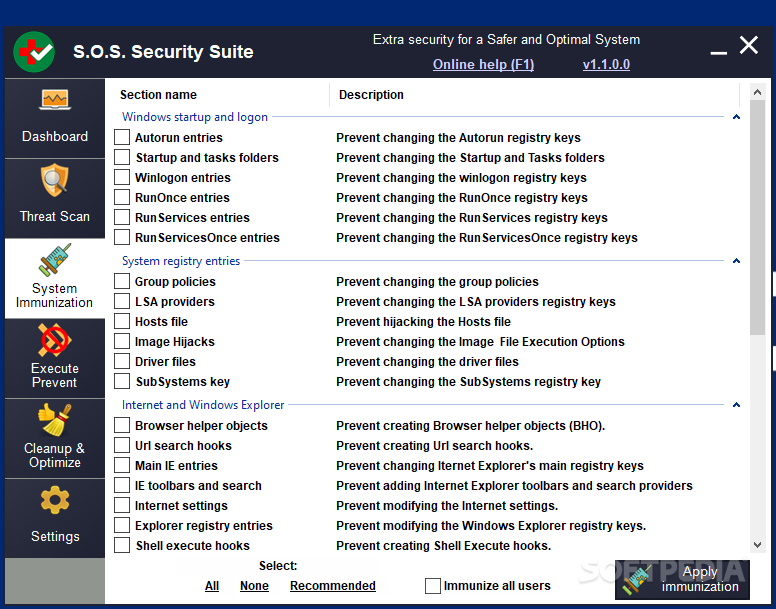Click Apply immunization button

(682, 580)
